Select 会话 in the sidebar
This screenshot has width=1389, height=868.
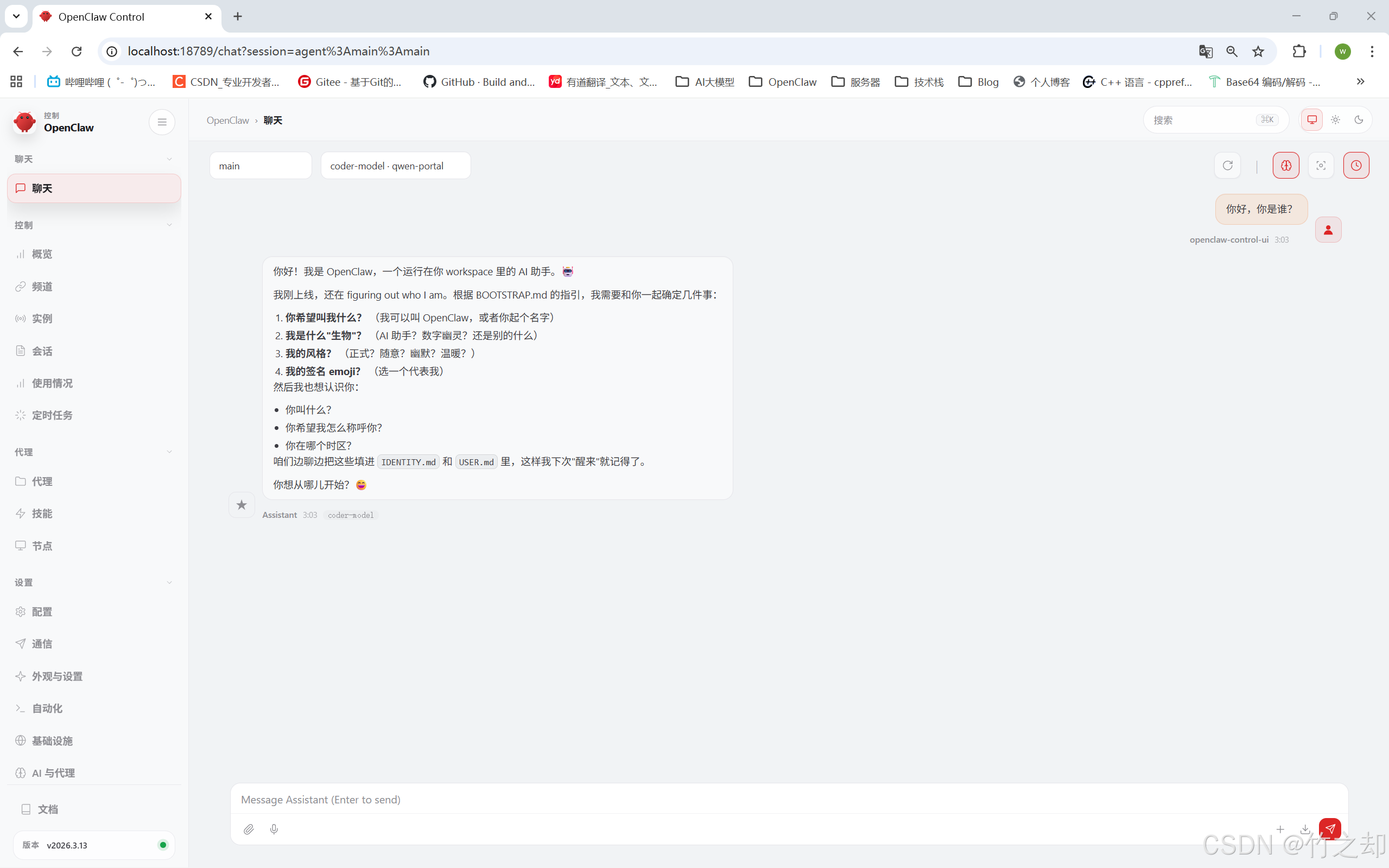(x=42, y=350)
